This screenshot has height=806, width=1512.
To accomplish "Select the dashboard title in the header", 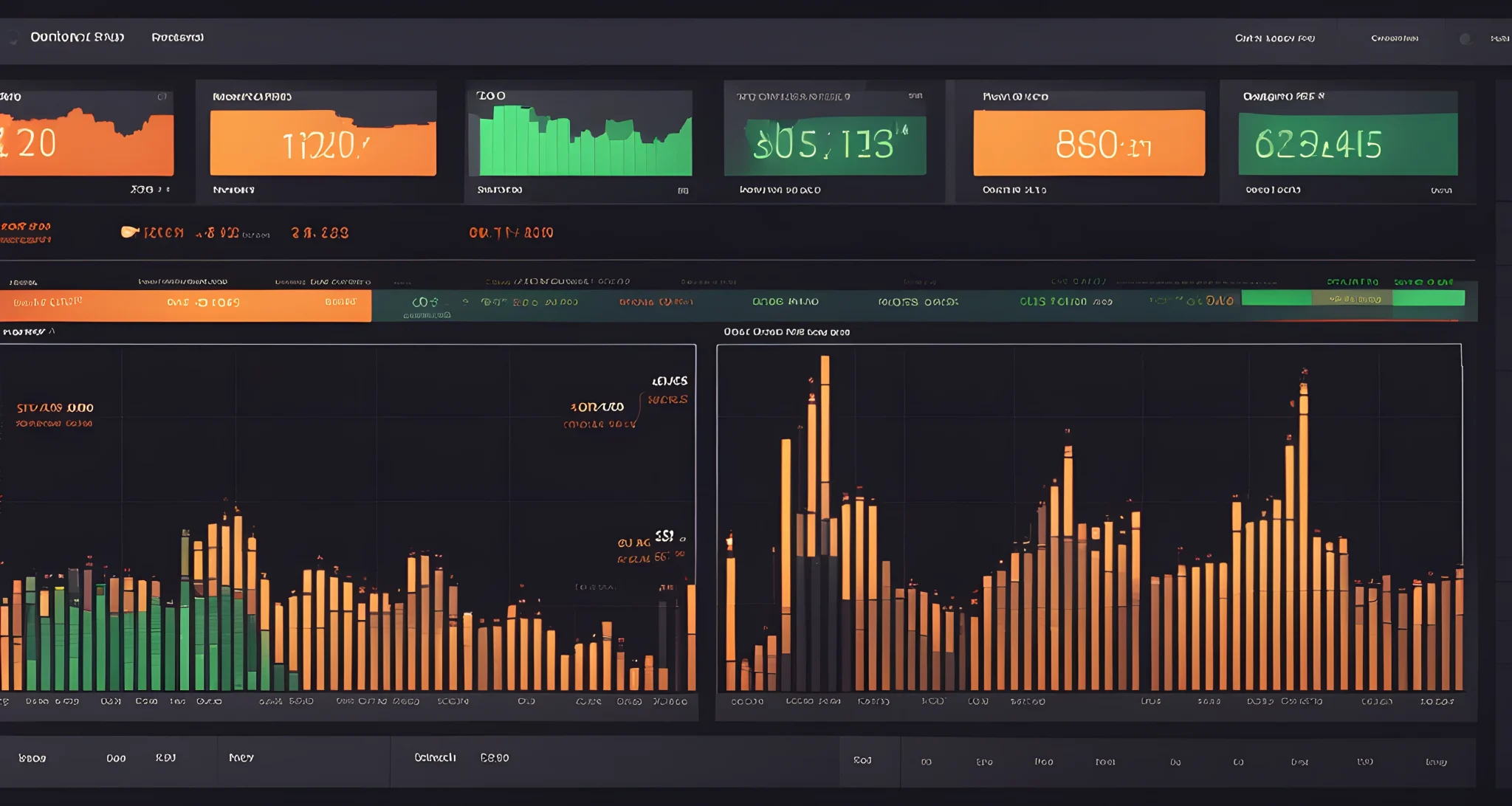I will click(x=78, y=37).
